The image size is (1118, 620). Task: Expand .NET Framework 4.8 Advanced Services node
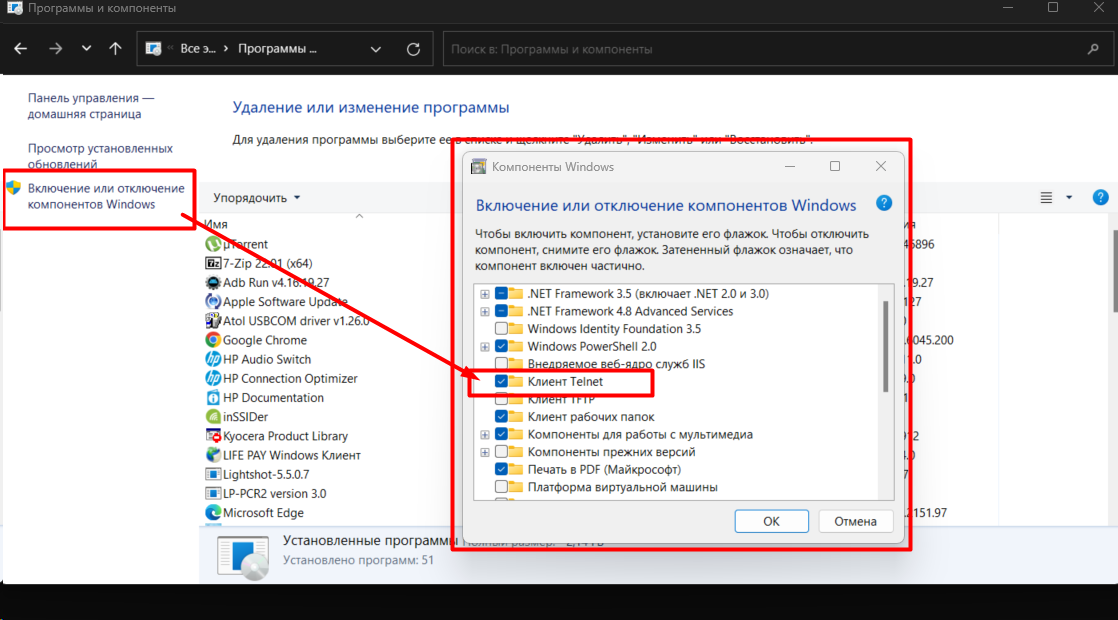point(485,312)
